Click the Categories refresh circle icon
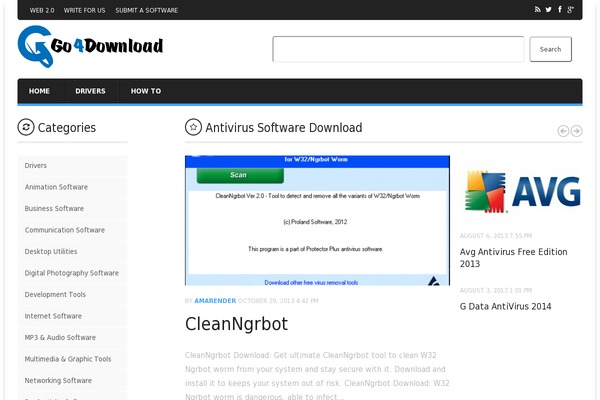 click(26, 127)
